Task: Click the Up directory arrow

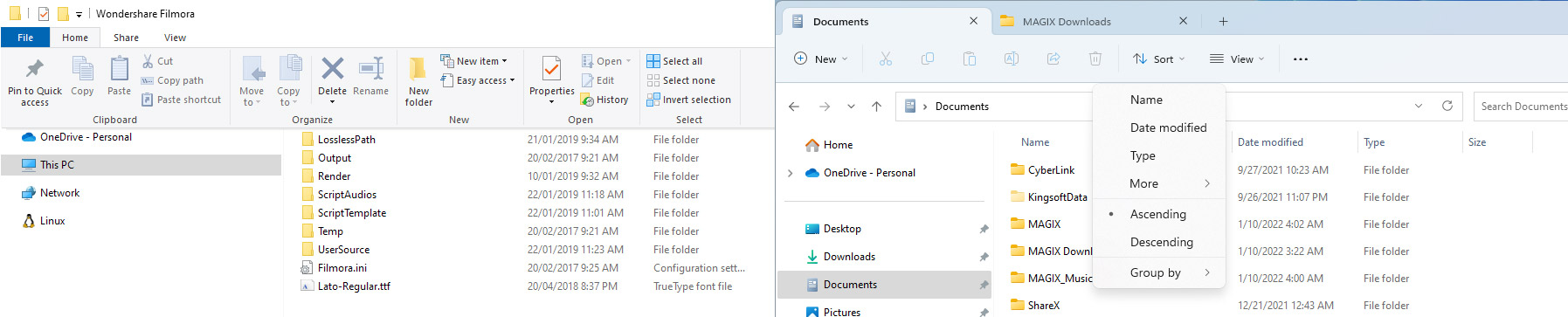Action: tap(877, 107)
